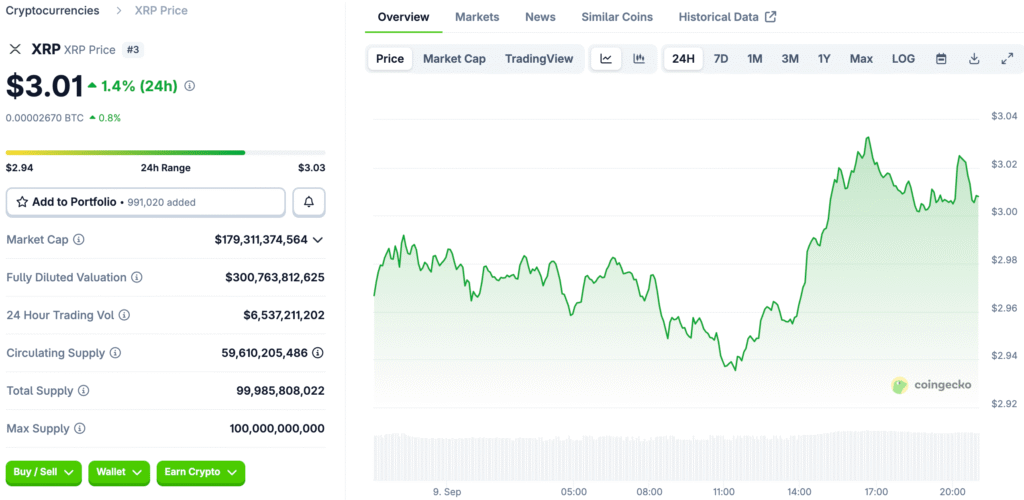
Task: Click the info icon beside Market Cap
Action: click(x=79, y=240)
